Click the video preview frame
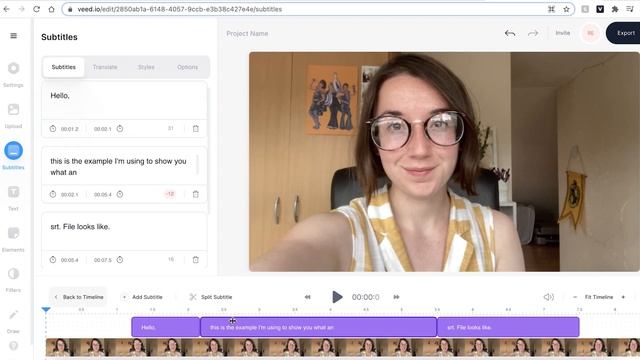This screenshot has height=360, width=640. (444, 162)
